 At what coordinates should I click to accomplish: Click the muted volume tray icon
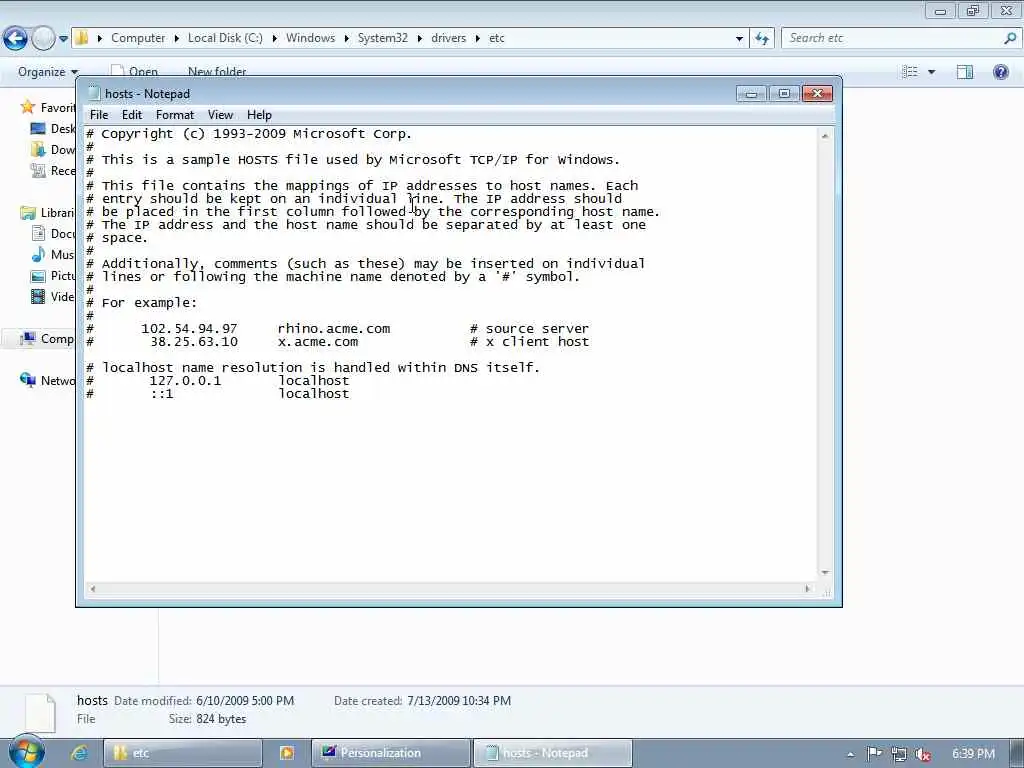923,754
